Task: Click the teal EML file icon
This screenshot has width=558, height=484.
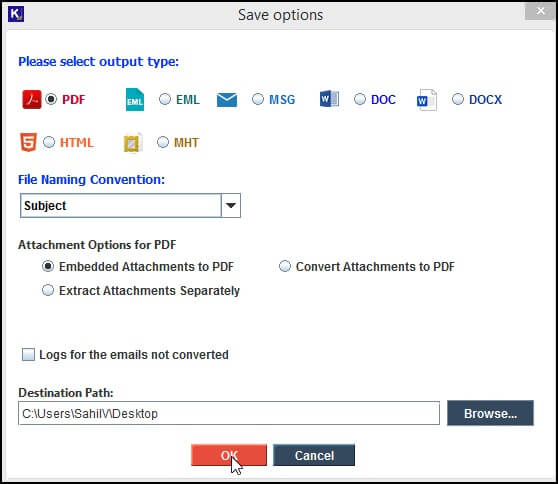Action: (x=135, y=100)
